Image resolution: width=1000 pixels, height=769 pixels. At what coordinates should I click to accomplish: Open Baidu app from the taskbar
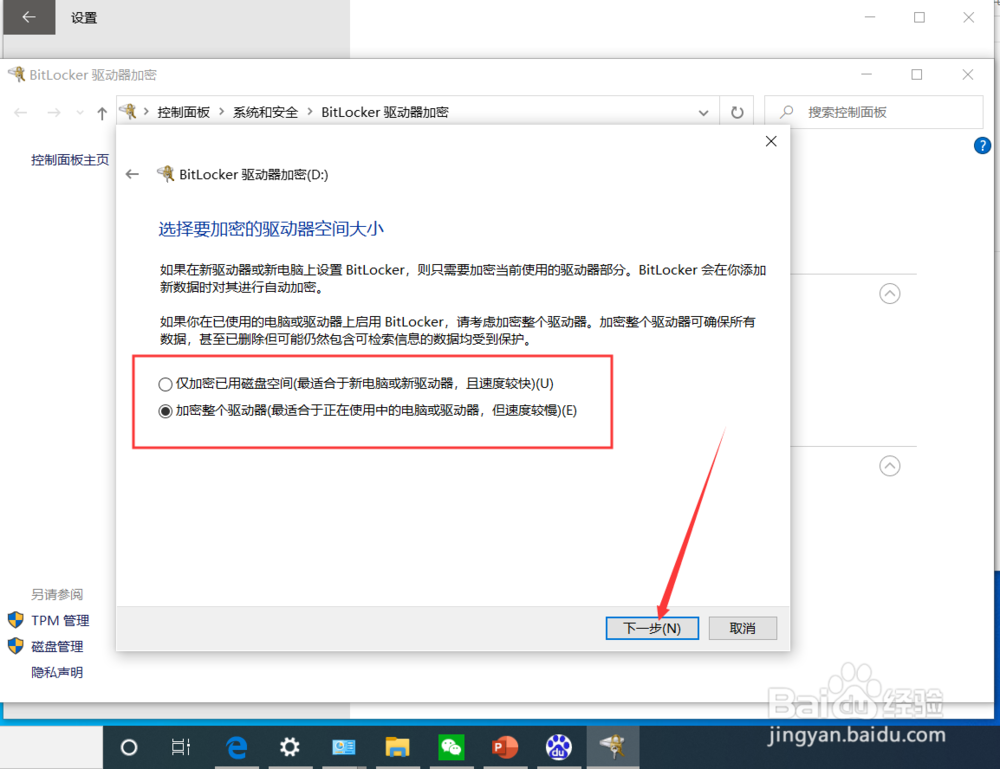click(x=559, y=747)
